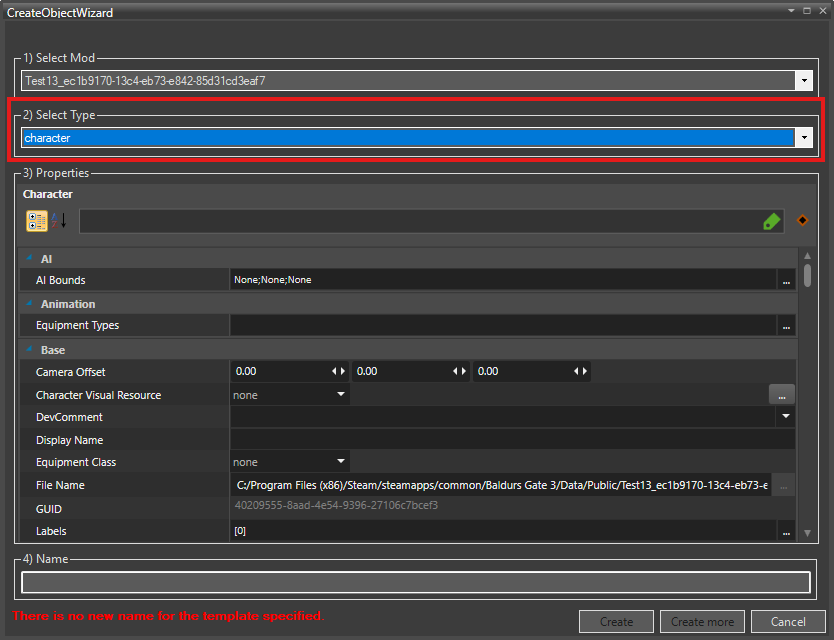Focus the Name text field

coord(416,582)
